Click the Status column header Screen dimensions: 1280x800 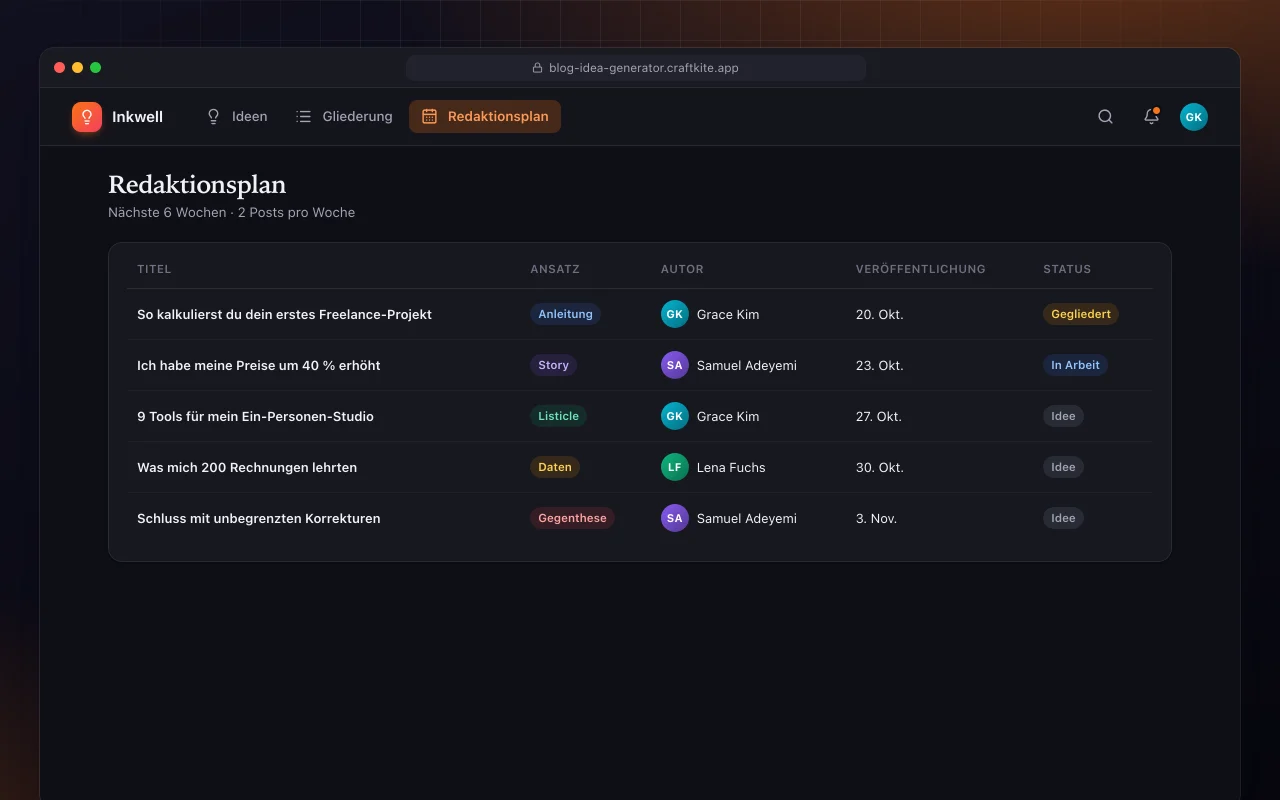click(1067, 269)
